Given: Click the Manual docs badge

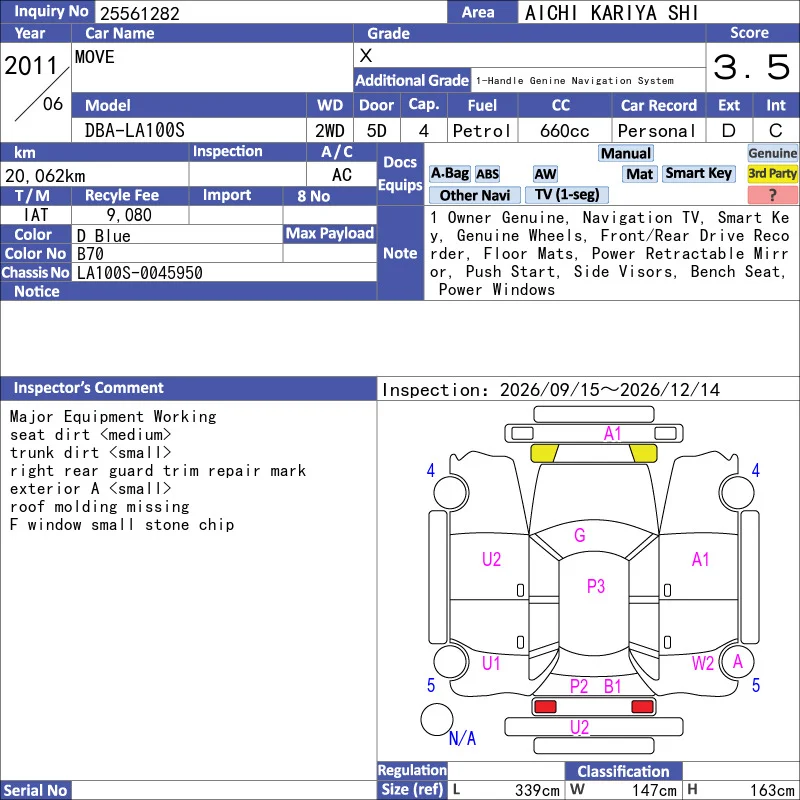Looking at the screenshot, I should pyautogui.click(x=626, y=153).
